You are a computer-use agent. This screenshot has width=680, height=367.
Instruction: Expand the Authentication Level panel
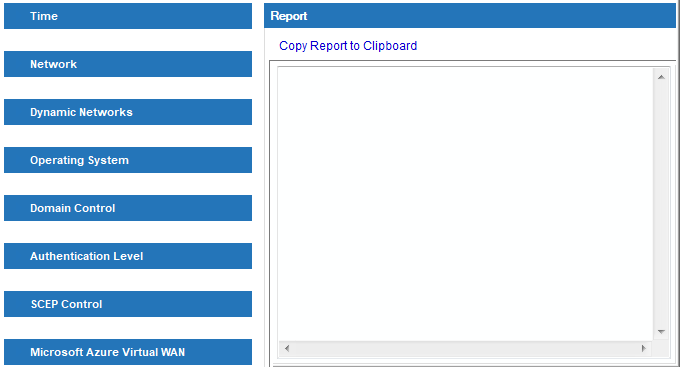click(128, 256)
